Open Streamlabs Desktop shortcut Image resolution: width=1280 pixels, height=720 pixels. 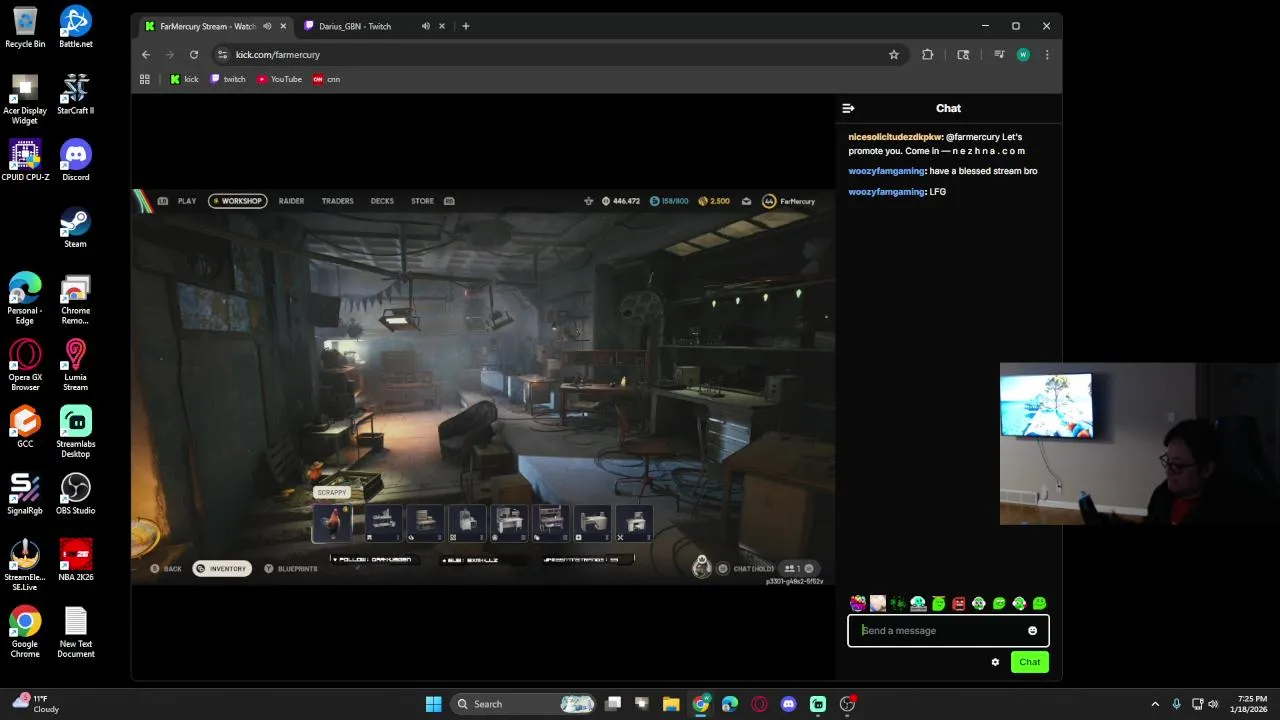pyautogui.click(x=75, y=432)
